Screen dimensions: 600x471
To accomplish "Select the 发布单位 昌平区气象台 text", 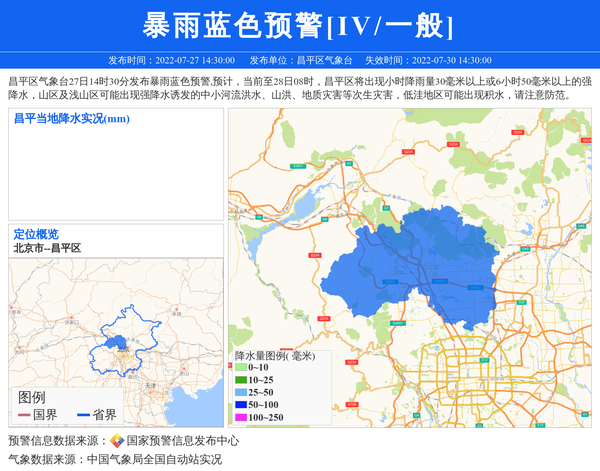I will 300,60.
